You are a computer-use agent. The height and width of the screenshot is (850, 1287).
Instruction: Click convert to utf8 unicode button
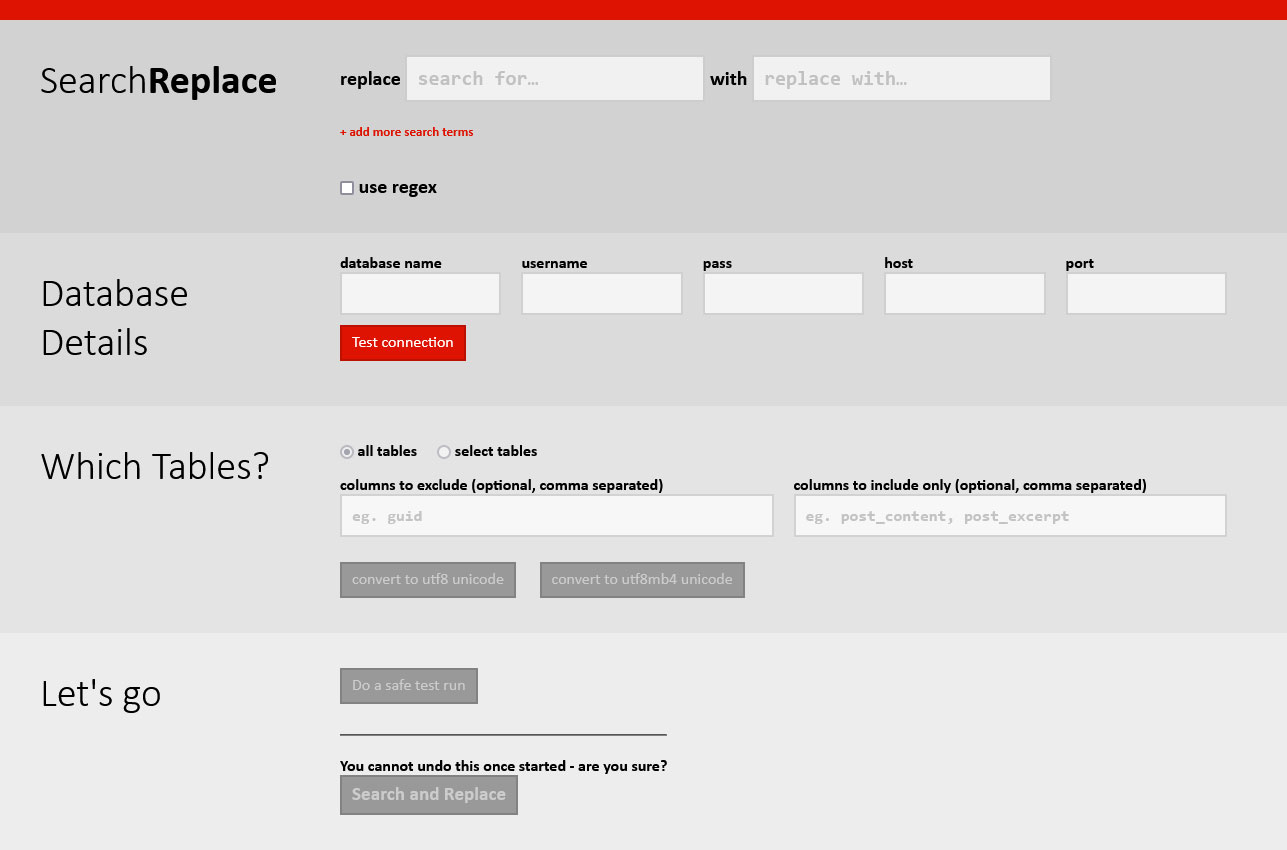pyautogui.click(x=428, y=580)
